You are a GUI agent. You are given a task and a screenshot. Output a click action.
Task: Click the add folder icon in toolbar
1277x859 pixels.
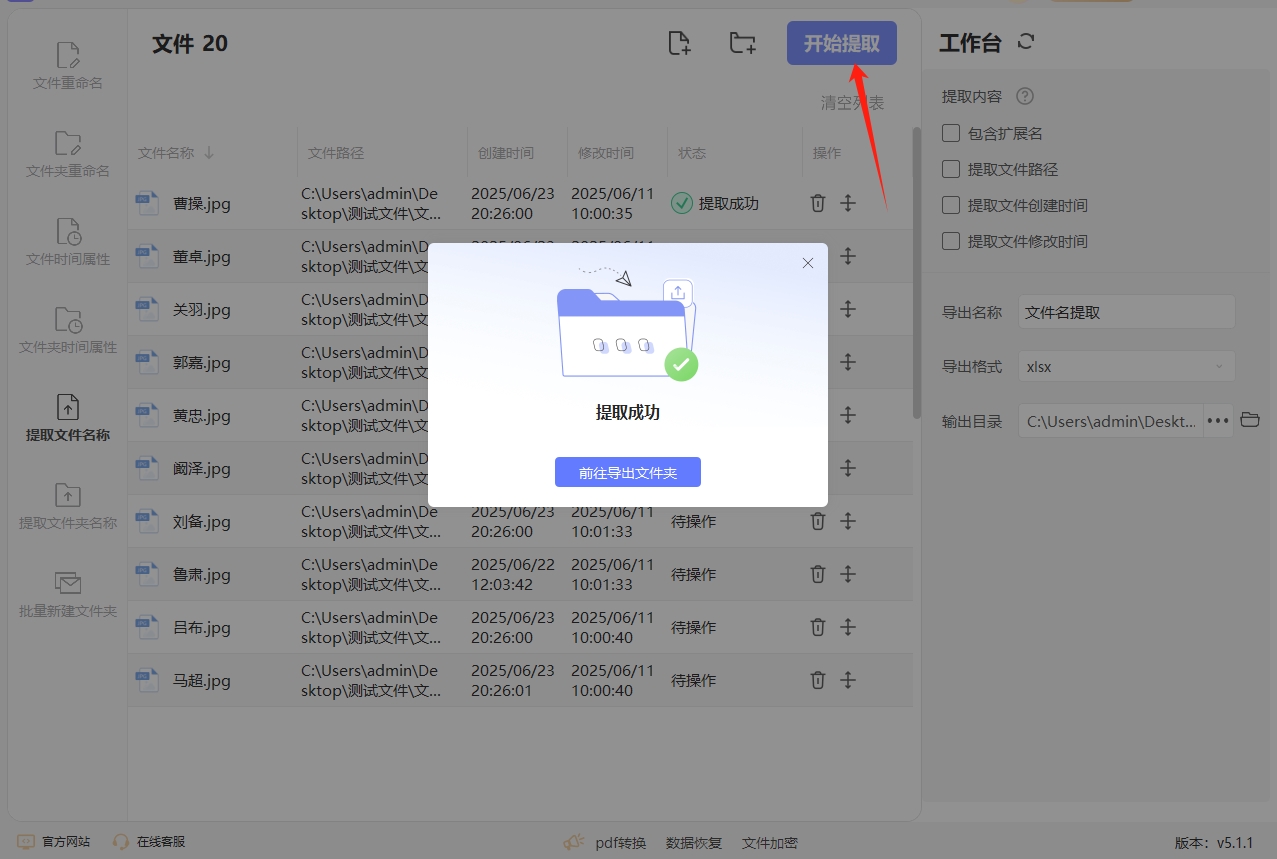tap(742, 43)
